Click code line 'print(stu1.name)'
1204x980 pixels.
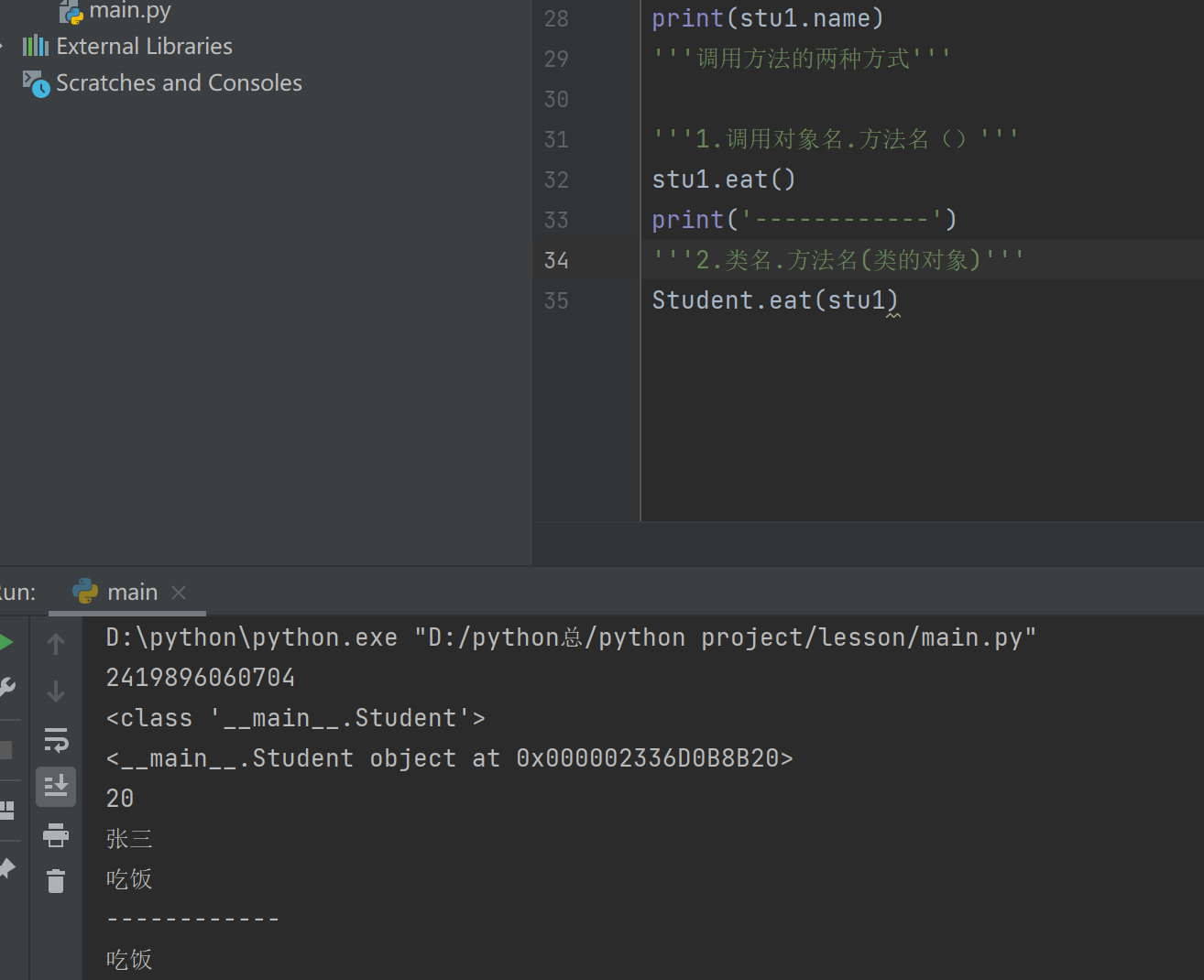point(768,18)
